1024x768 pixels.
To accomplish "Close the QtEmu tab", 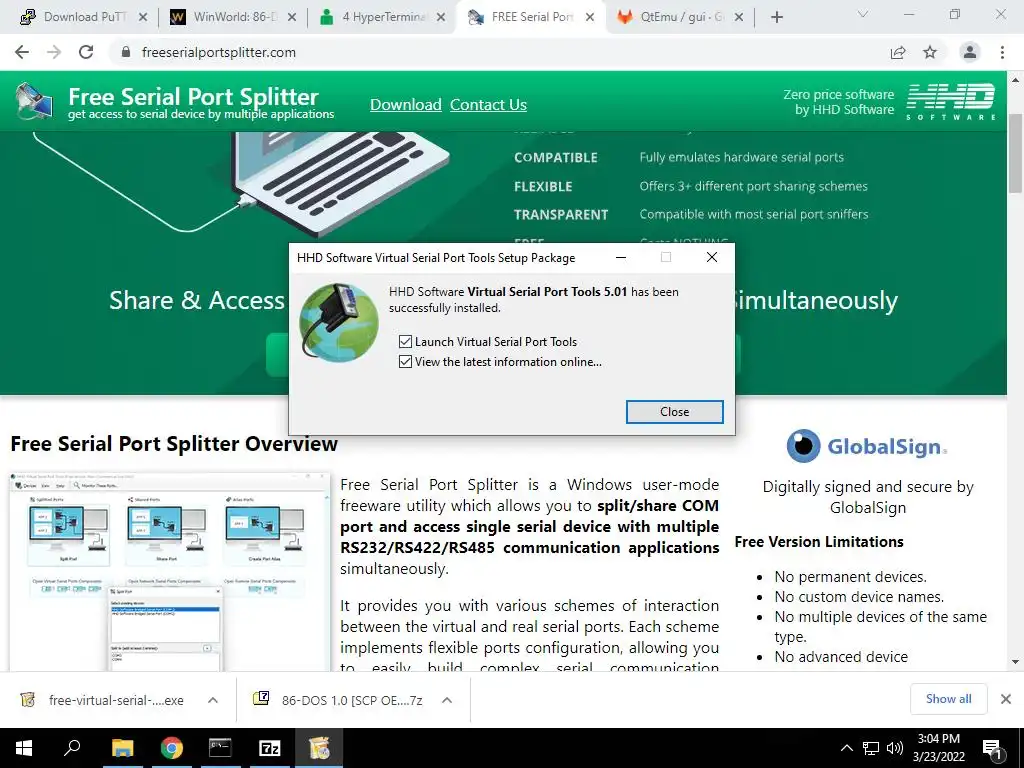I will click(739, 18).
